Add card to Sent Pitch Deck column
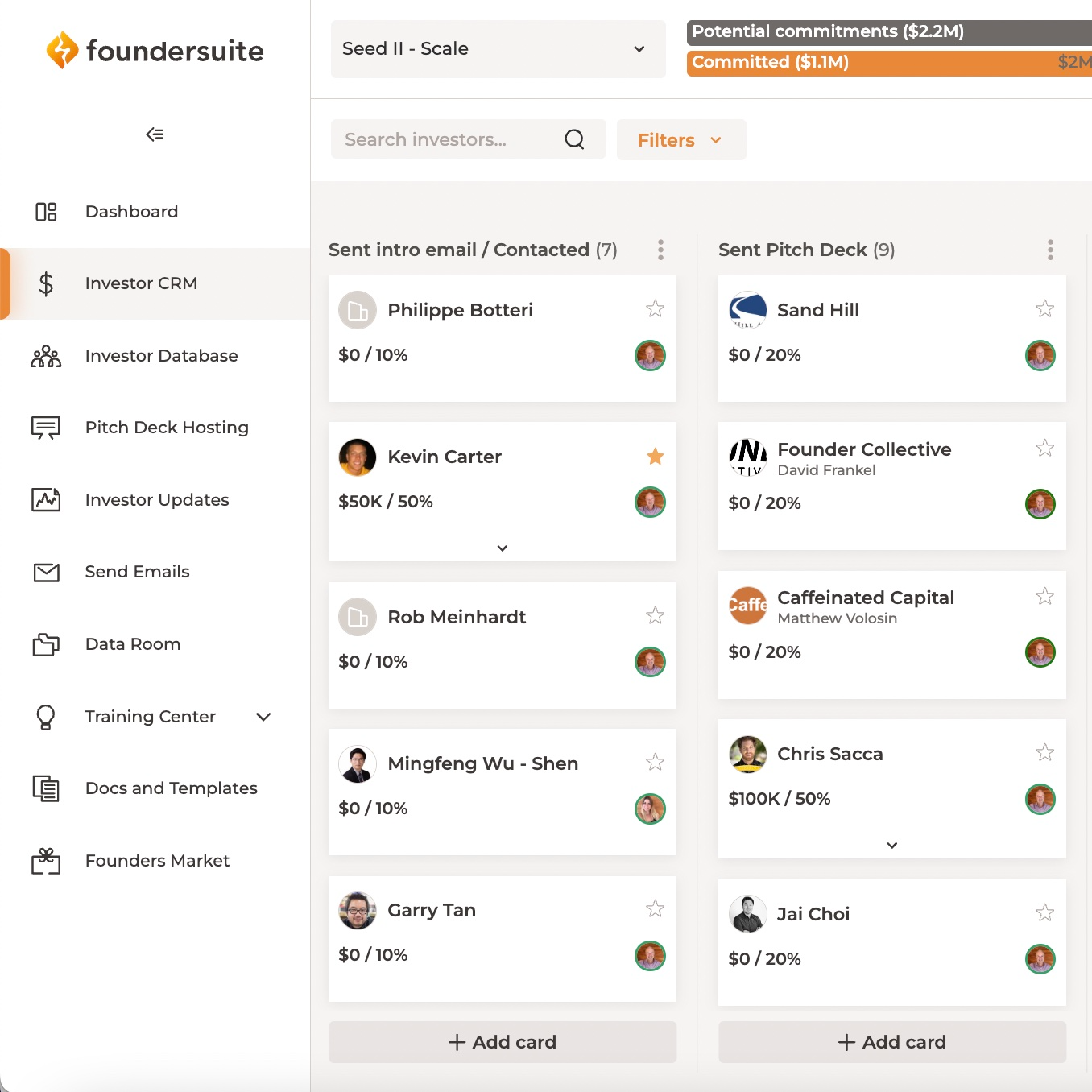This screenshot has height=1092, width=1092. point(891,1042)
